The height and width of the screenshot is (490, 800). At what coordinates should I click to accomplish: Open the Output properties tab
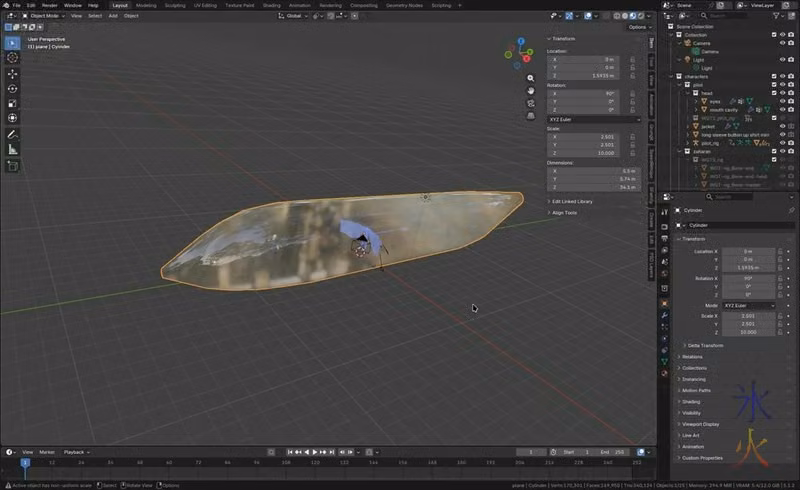point(664,238)
